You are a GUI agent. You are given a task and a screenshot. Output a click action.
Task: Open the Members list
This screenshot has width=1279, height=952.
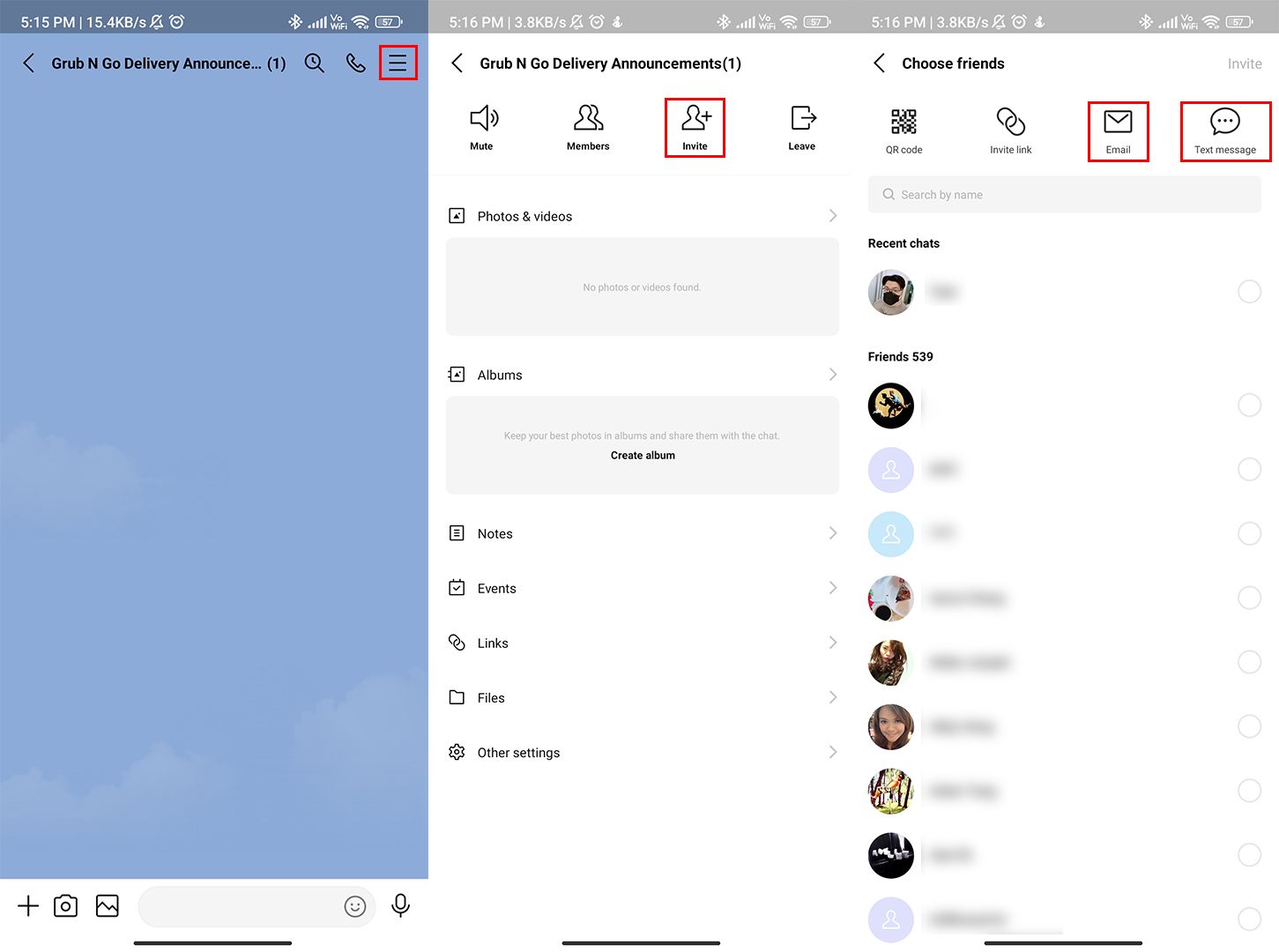pos(588,128)
